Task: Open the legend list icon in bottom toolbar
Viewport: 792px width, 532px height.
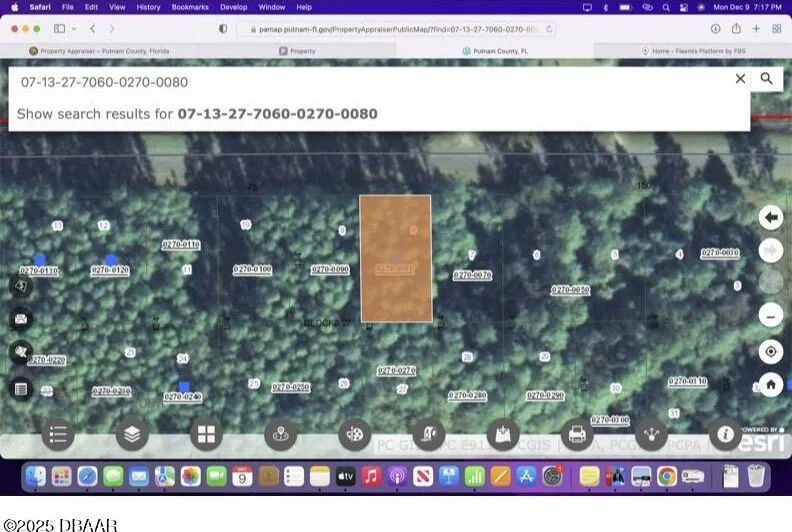Action: click(x=58, y=434)
